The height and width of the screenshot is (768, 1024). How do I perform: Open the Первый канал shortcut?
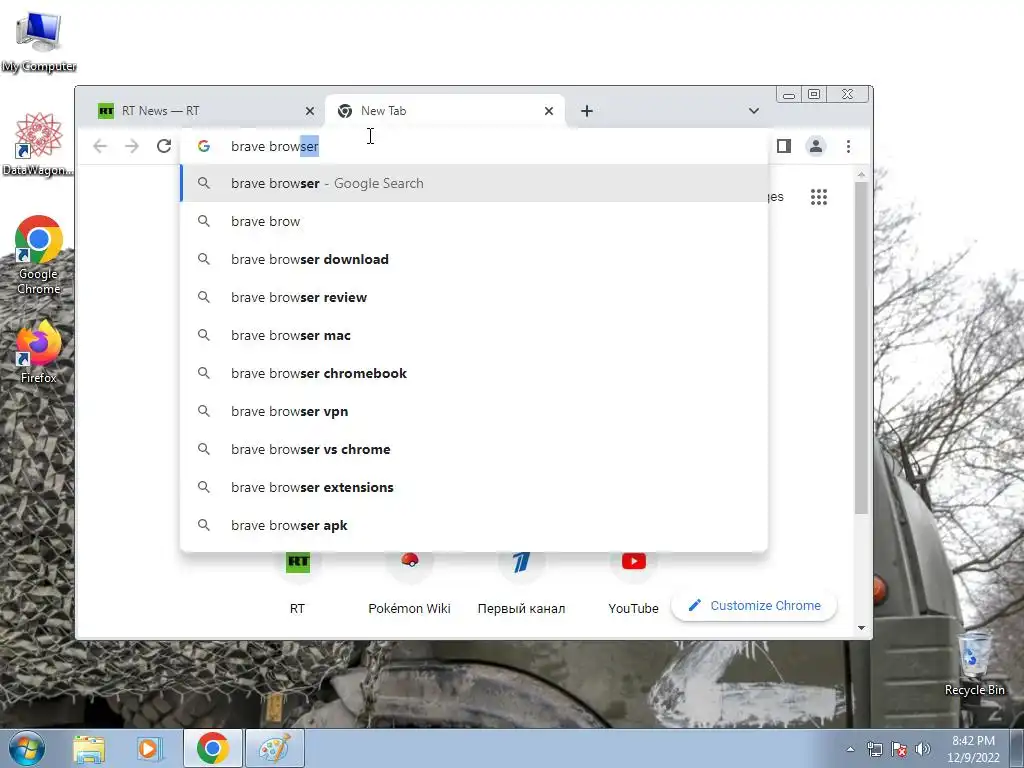point(521,583)
